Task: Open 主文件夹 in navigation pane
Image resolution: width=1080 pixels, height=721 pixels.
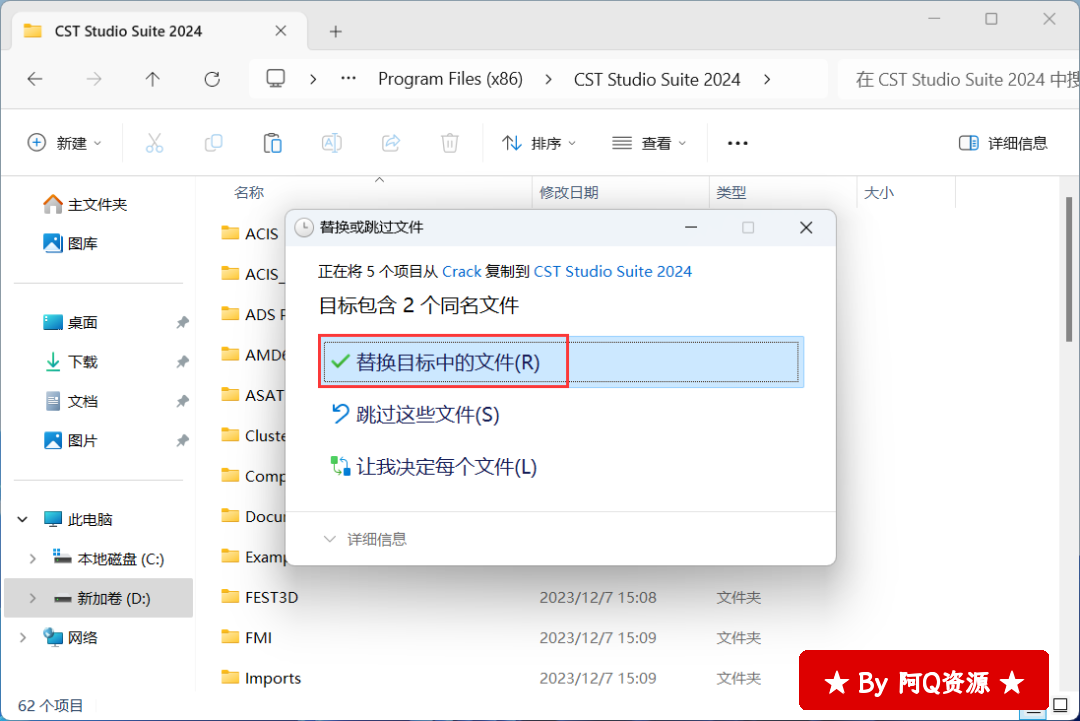Action: coord(85,205)
